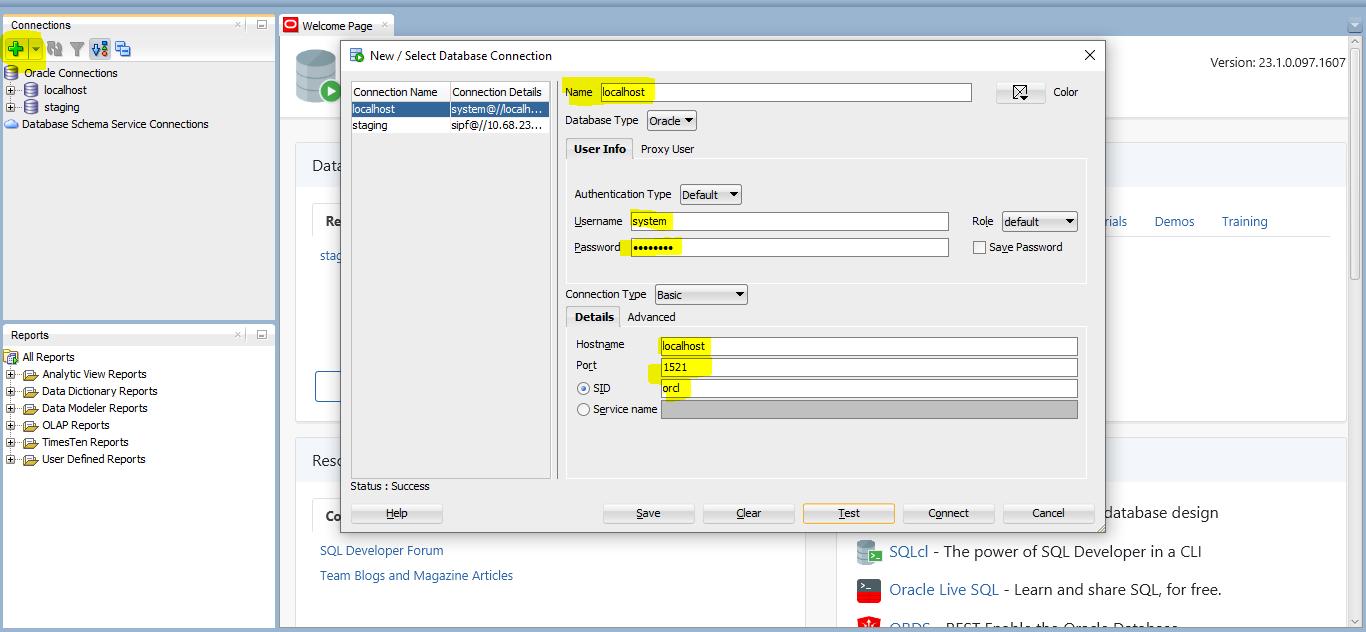1366x632 pixels.
Task: Switch to the Advanced tab
Action: click(651, 317)
